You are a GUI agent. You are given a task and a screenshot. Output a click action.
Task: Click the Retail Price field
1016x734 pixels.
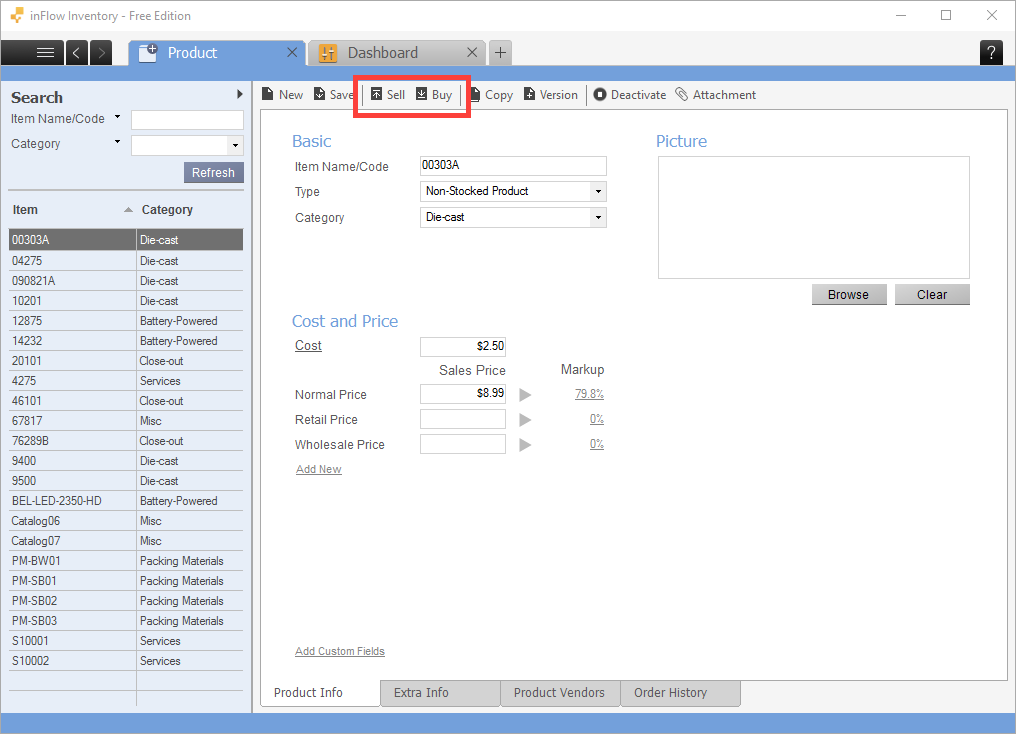(463, 419)
